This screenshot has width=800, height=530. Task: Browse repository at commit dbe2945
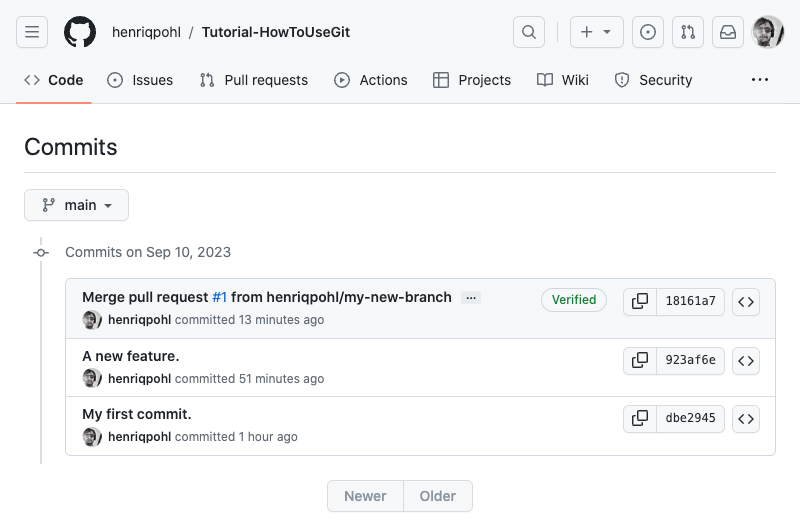tap(746, 419)
